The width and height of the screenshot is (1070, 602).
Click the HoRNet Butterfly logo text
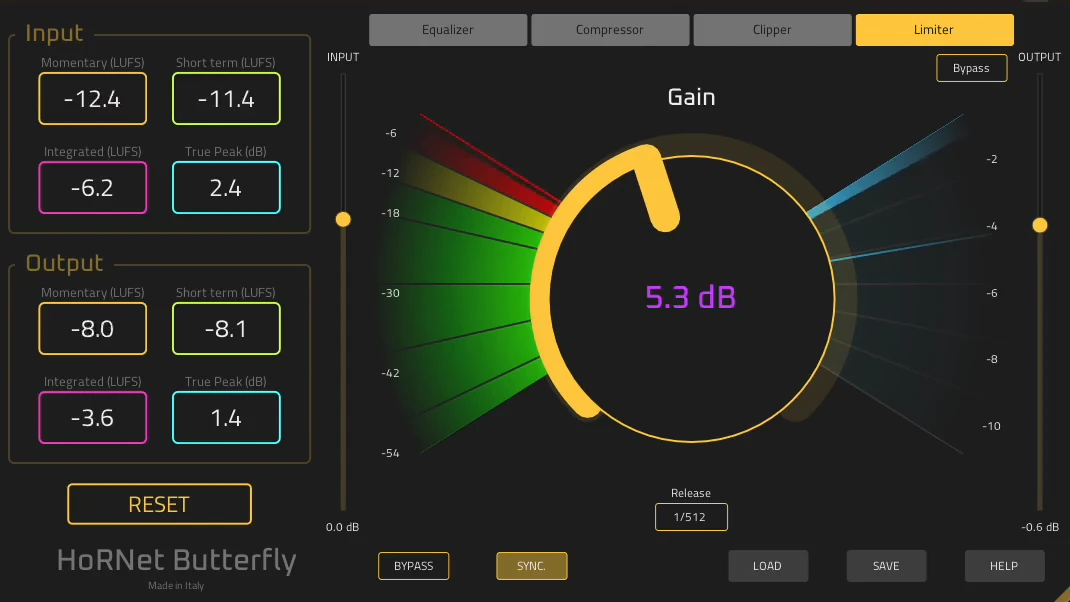(176, 560)
